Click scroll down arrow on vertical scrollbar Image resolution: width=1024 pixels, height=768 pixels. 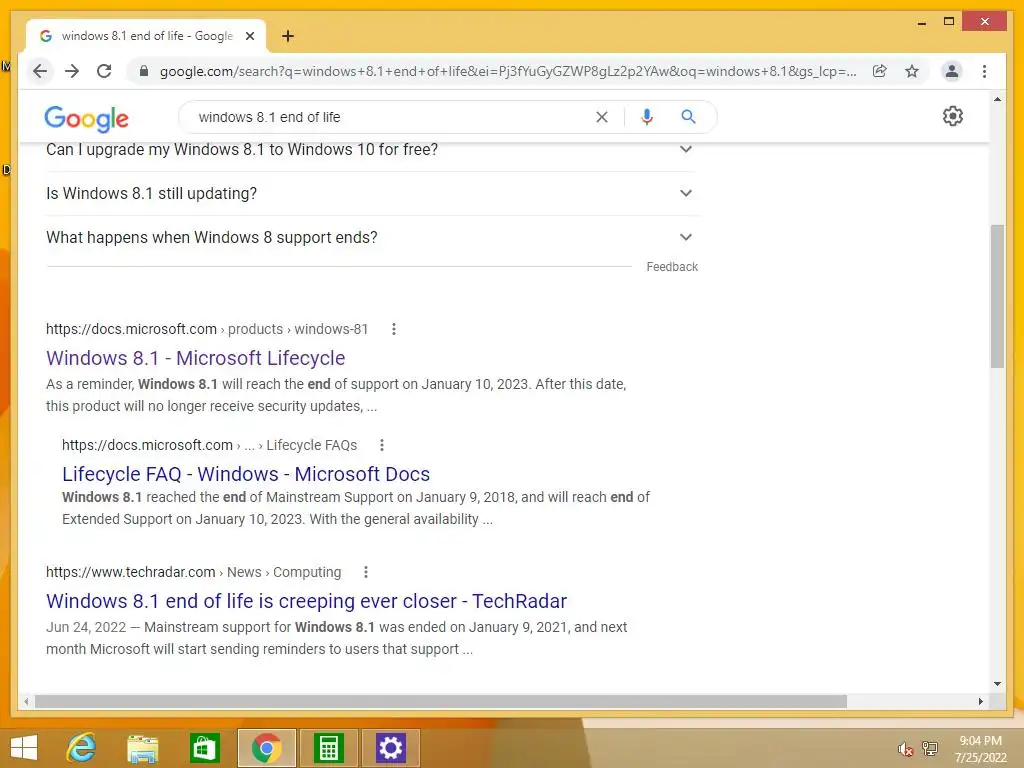[x=997, y=684]
